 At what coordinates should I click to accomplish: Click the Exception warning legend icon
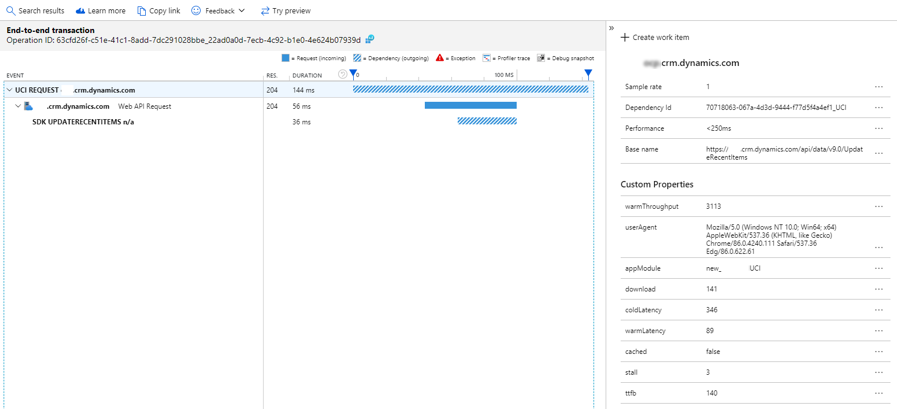tap(439, 58)
